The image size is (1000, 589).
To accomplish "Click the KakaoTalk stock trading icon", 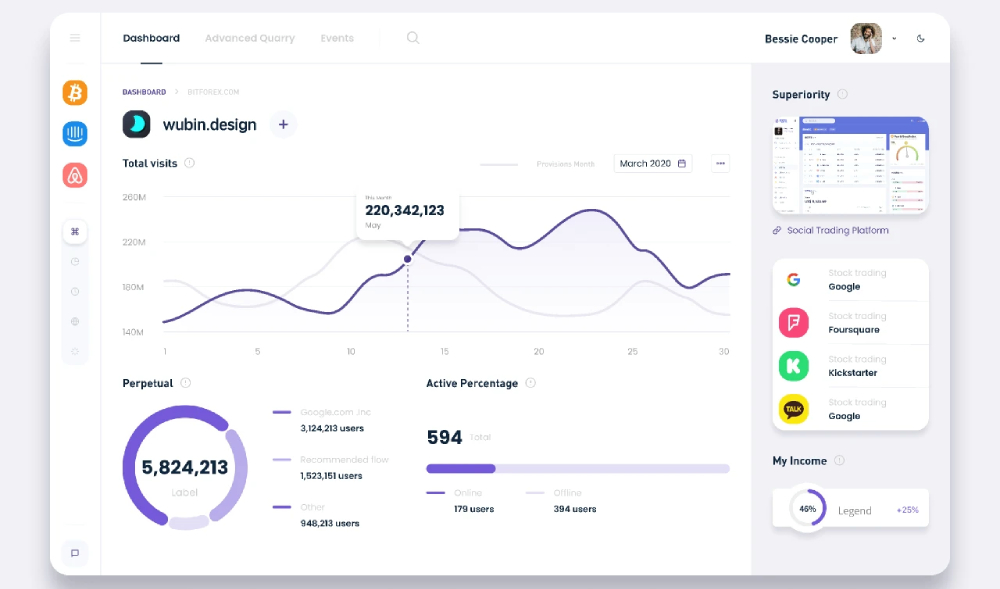I will pos(793,409).
